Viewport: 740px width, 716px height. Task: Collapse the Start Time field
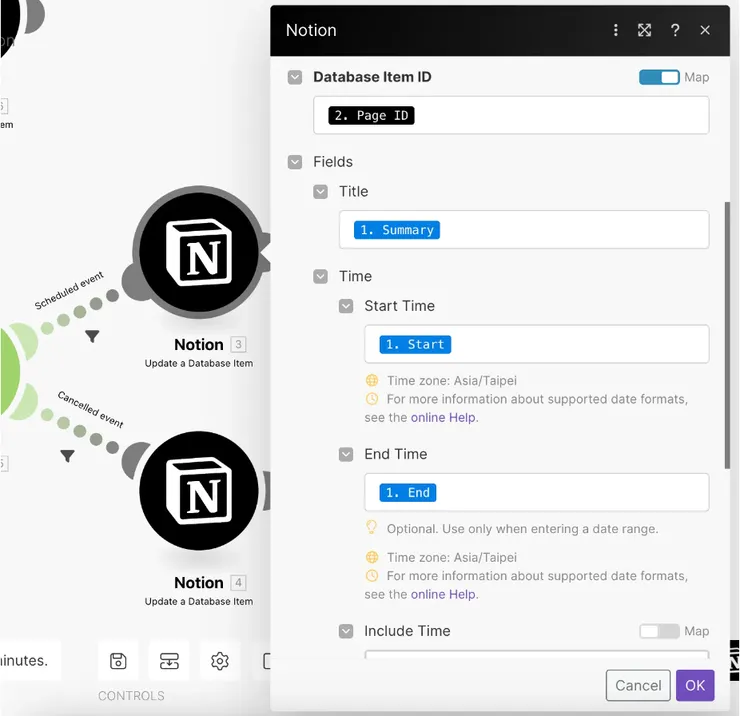[x=346, y=306]
